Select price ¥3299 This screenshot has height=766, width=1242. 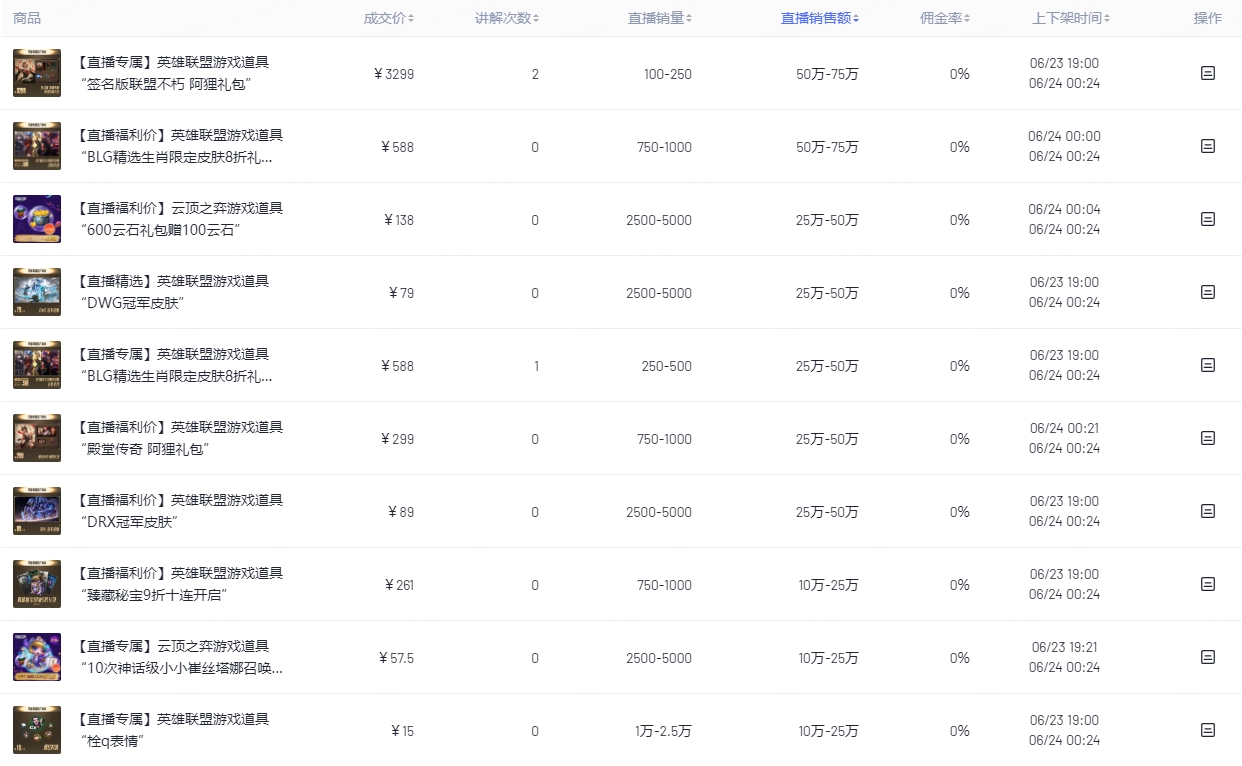(393, 74)
